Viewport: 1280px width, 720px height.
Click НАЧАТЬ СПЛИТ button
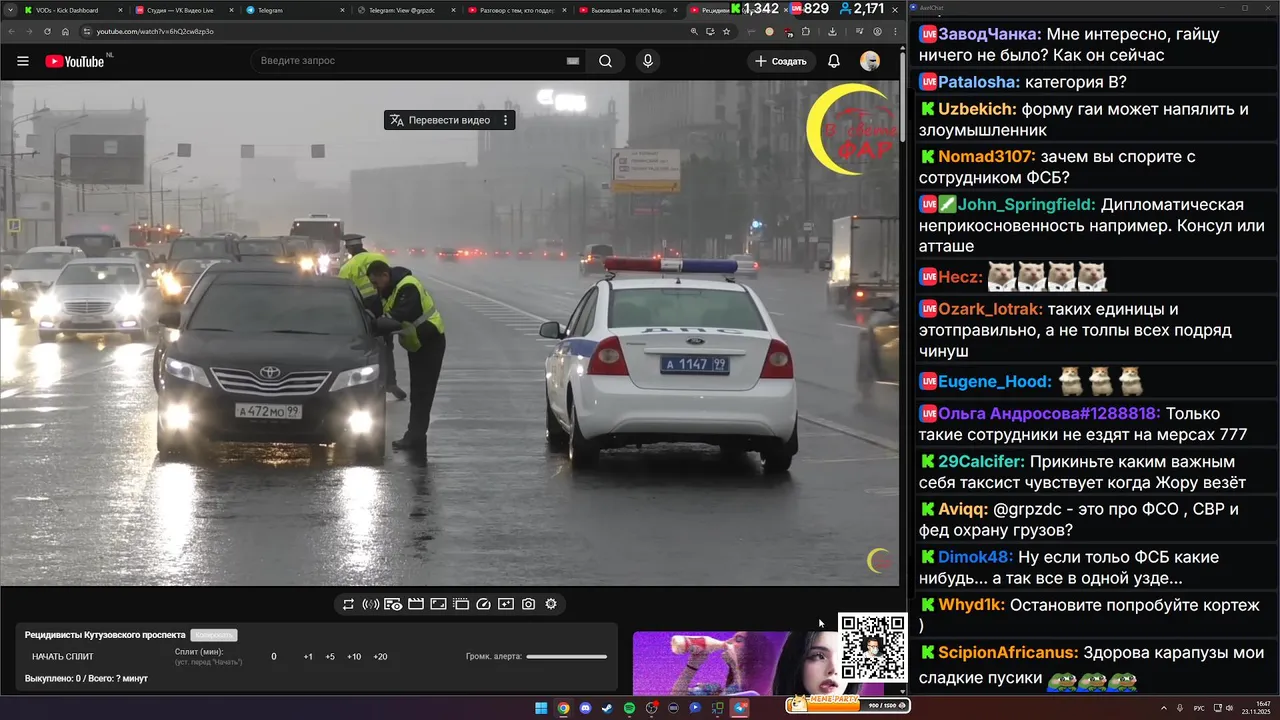click(63, 657)
